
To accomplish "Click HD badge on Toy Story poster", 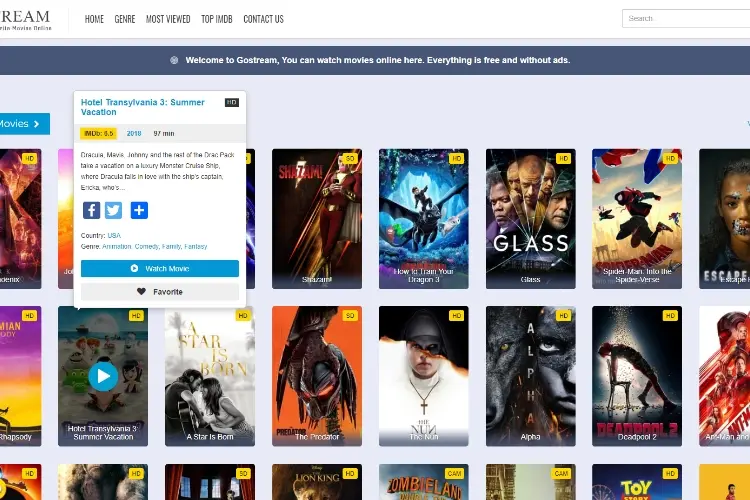I will [670, 473].
